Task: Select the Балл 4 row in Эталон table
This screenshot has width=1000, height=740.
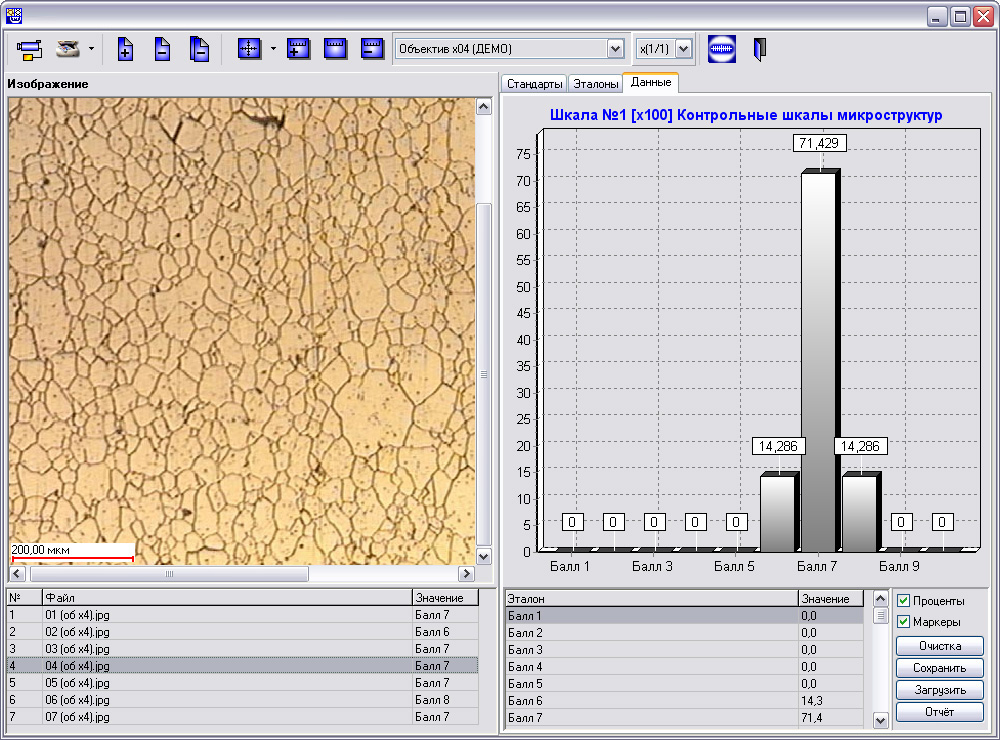Action: tap(684, 667)
